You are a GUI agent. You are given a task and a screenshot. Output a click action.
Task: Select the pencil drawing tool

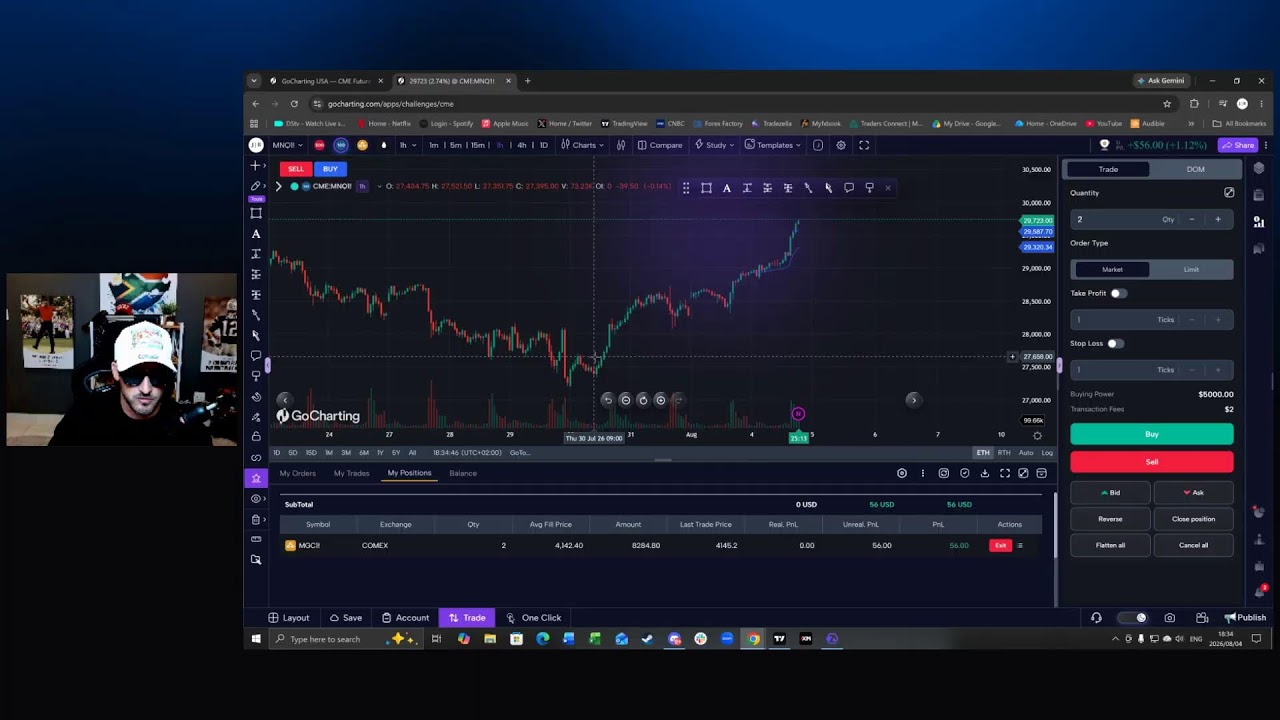(x=256, y=186)
